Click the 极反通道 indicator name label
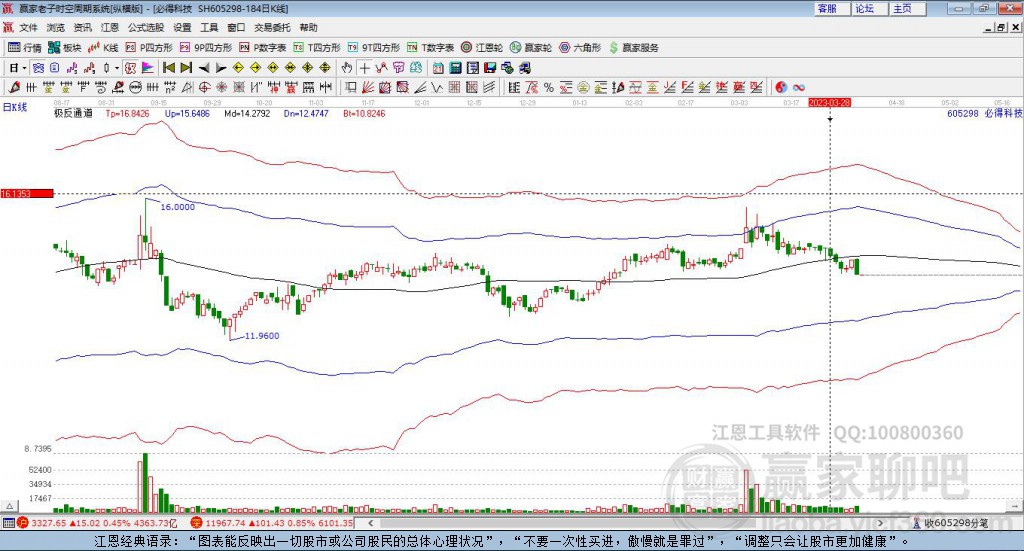1024x551 pixels. pyautogui.click(x=73, y=113)
